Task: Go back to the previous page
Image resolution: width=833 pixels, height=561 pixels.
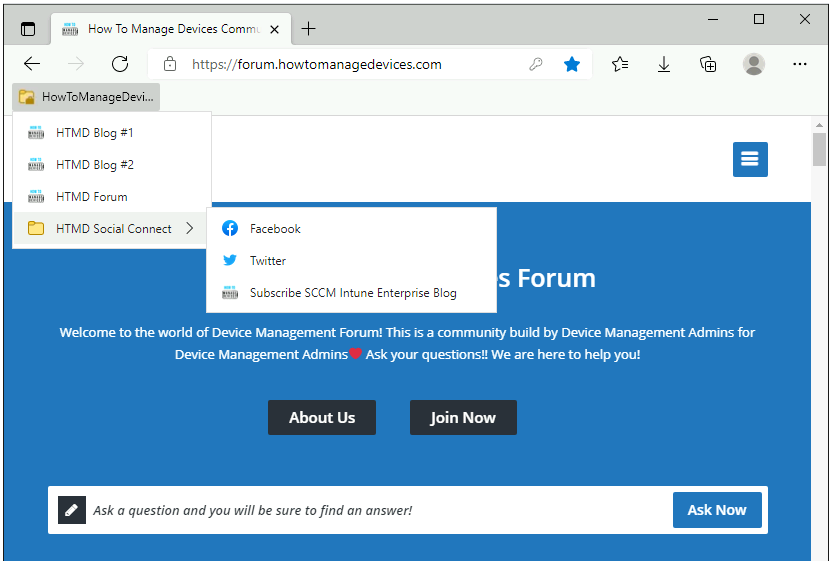Action: [x=32, y=64]
